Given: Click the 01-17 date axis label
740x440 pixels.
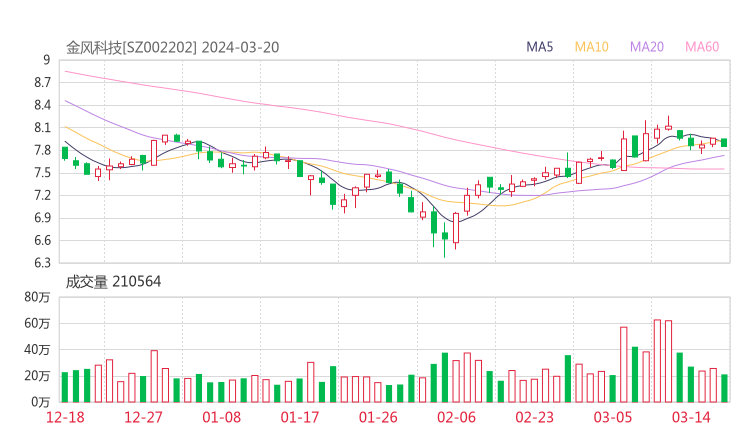Looking at the screenshot, I should tap(300, 417).
